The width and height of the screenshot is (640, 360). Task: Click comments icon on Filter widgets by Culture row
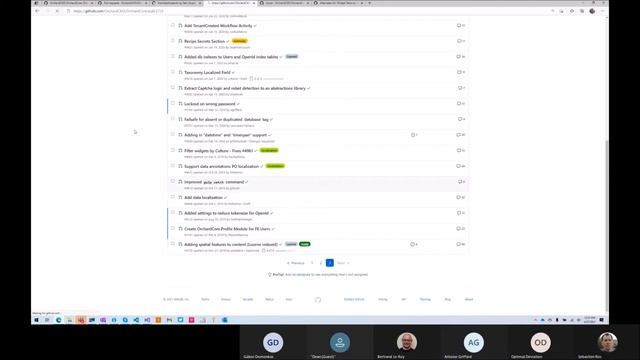[461, 150]
